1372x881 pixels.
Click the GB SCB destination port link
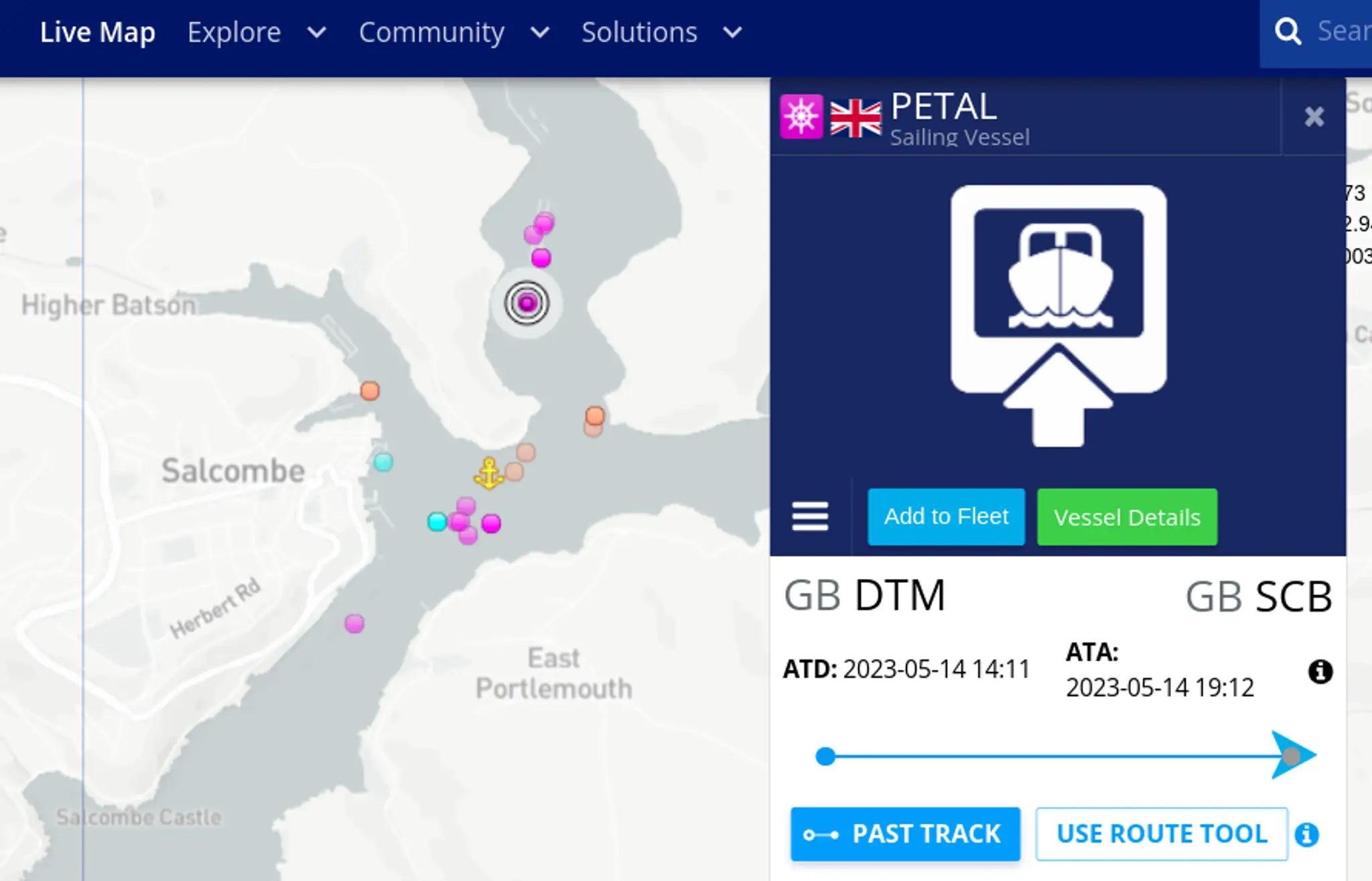(x=1258, y=596)
